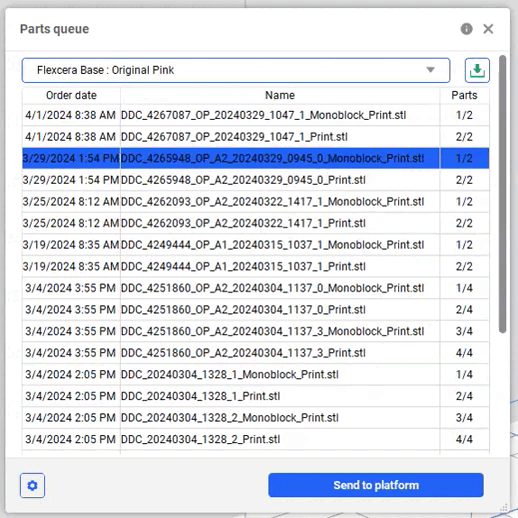Select DDC_4249444 1037_1_Print.stl row
518x518 pixels.
coord(256,266)
